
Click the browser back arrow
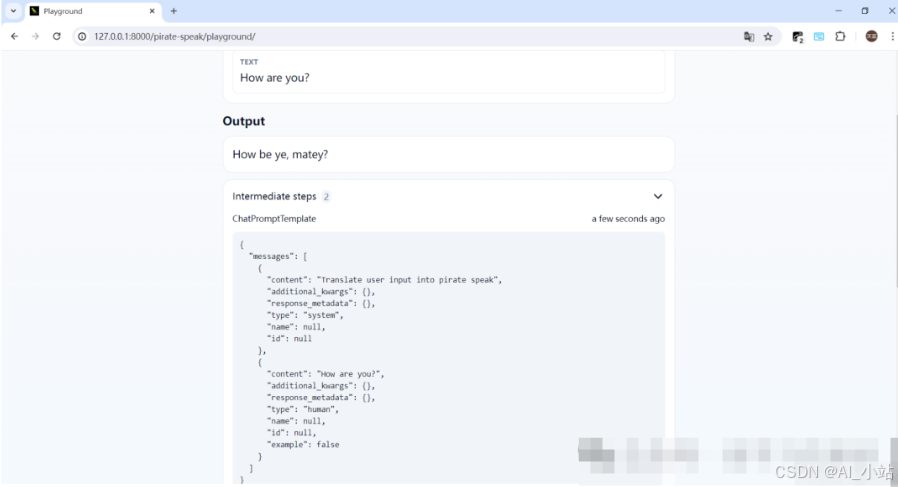point(14,36)
